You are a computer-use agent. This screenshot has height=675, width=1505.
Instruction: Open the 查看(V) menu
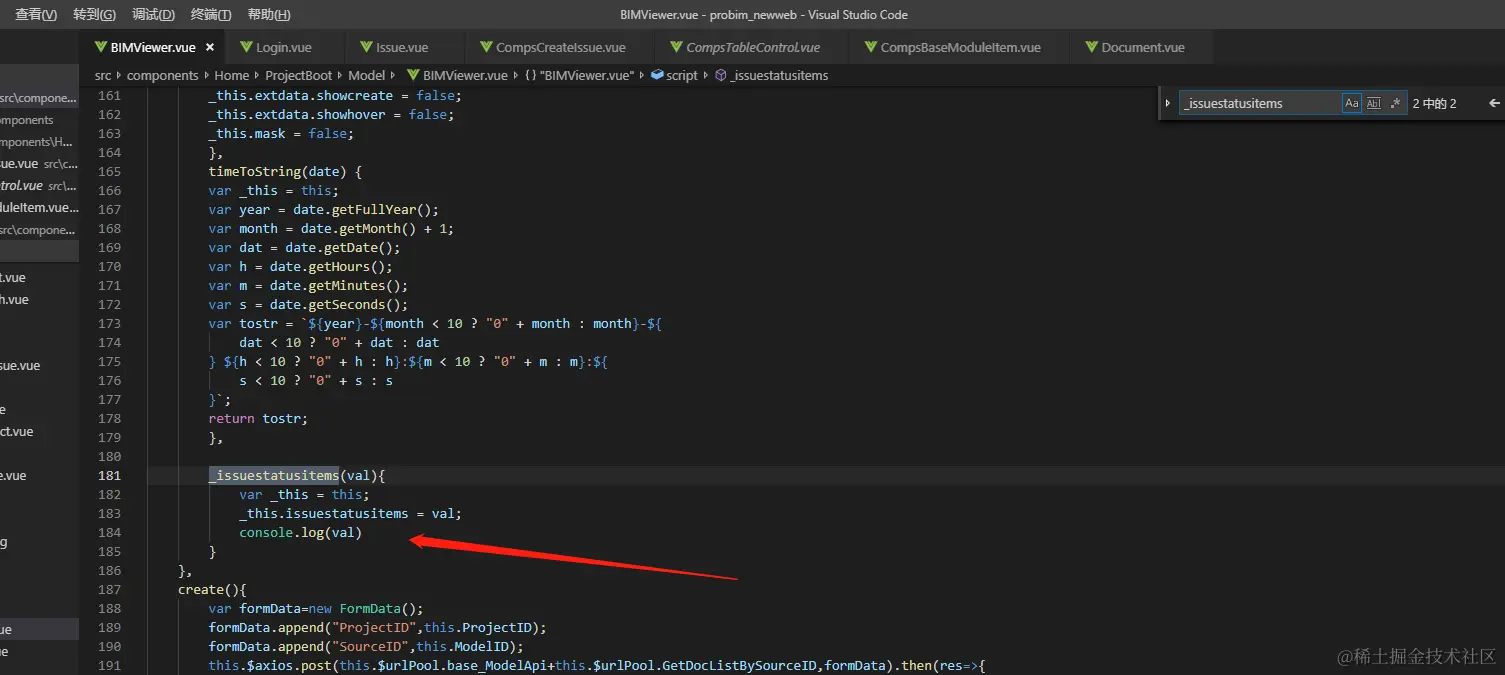(x=36, y=14)
